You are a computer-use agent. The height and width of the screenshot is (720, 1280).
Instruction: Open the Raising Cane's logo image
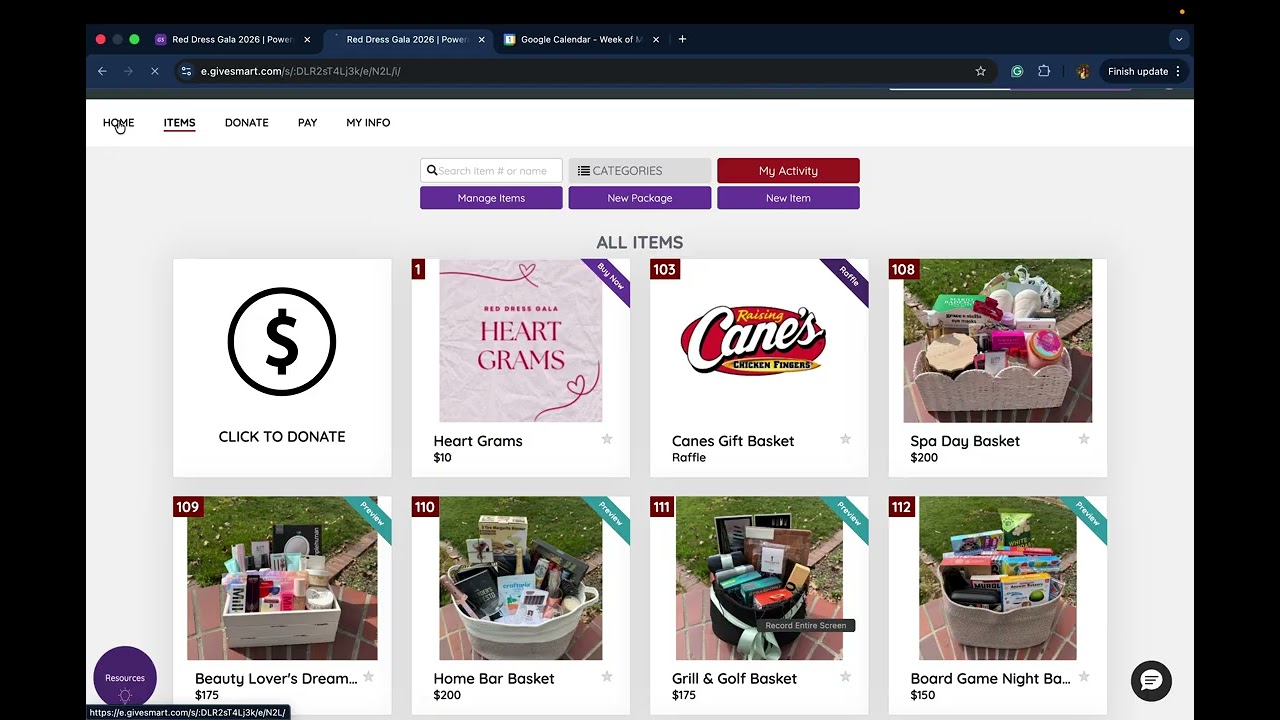tap(754, 341)
